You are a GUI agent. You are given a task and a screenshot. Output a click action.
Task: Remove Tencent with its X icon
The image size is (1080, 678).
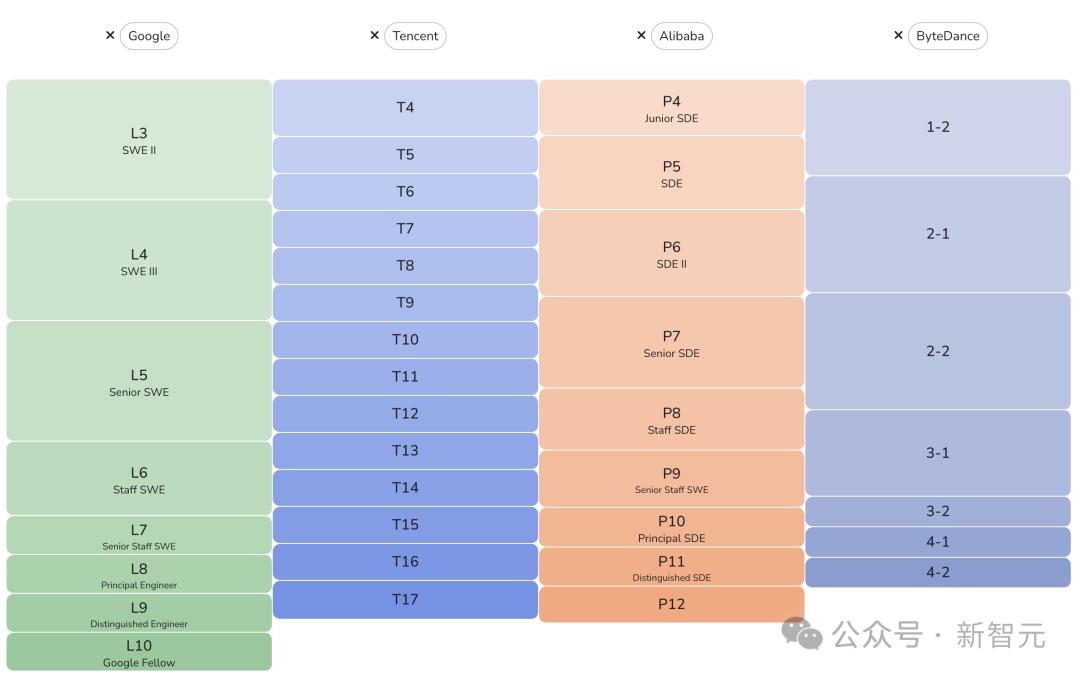tap(374, 35)
